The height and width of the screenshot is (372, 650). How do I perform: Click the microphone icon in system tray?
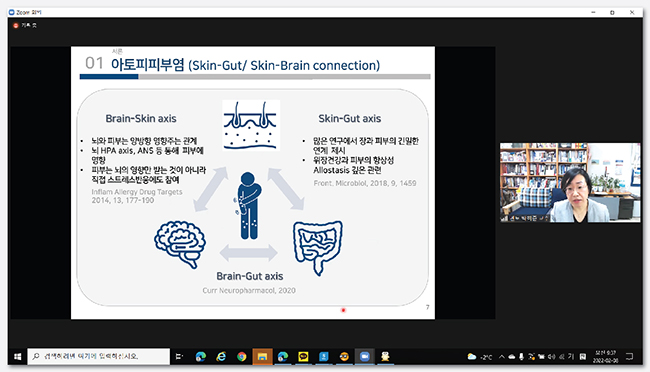(x=521, y=357)
